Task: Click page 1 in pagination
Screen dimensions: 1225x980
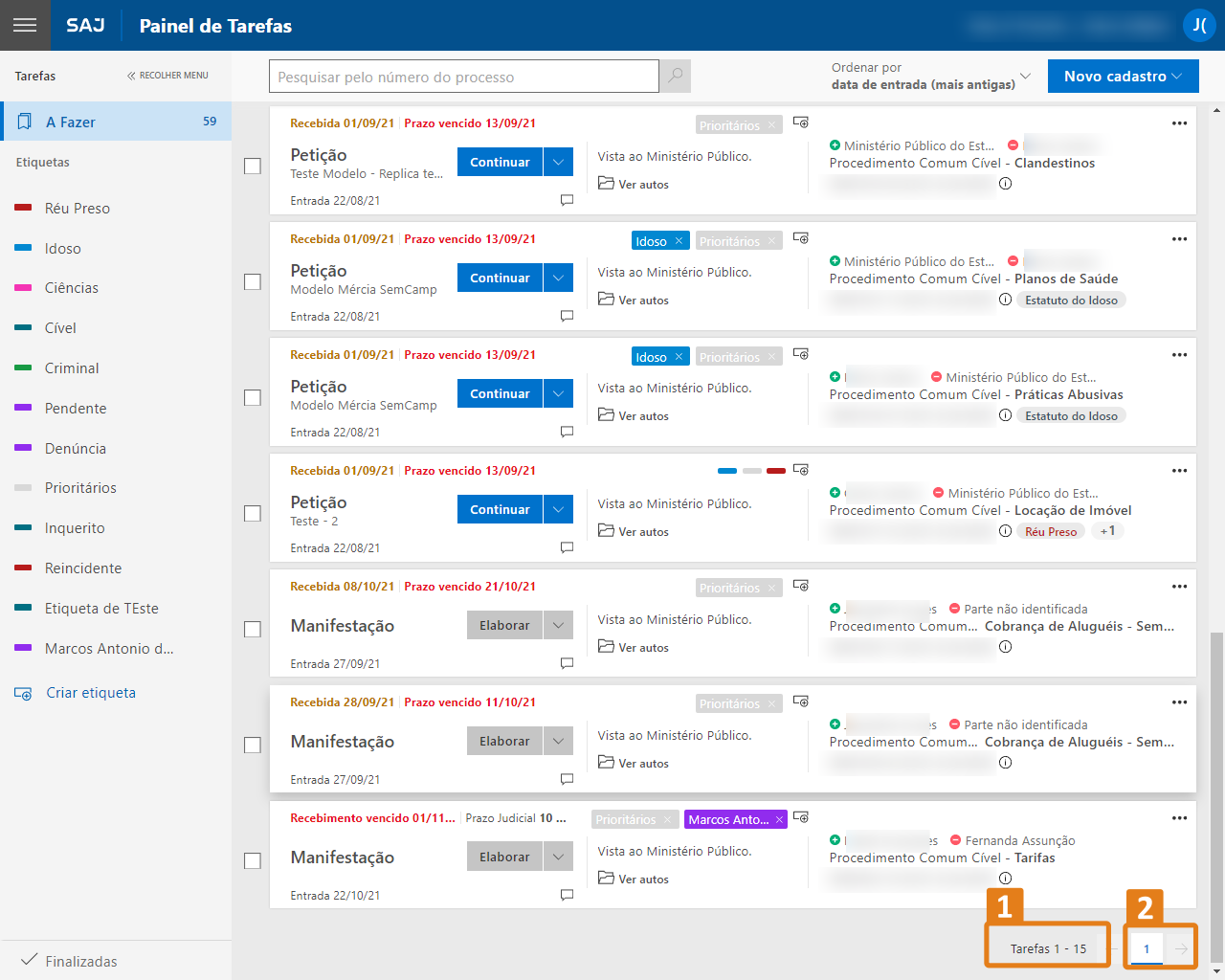Action: pos(1147,949)
